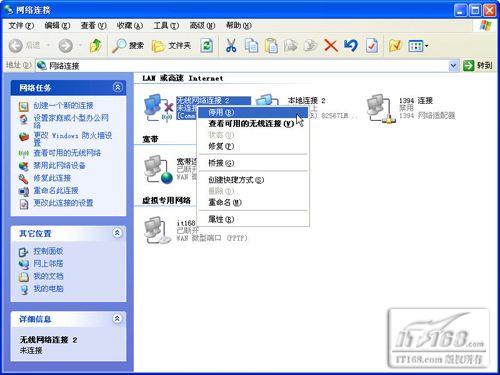Click 修复此连接 link
500x375 pixels.
[x=52, y=178]
